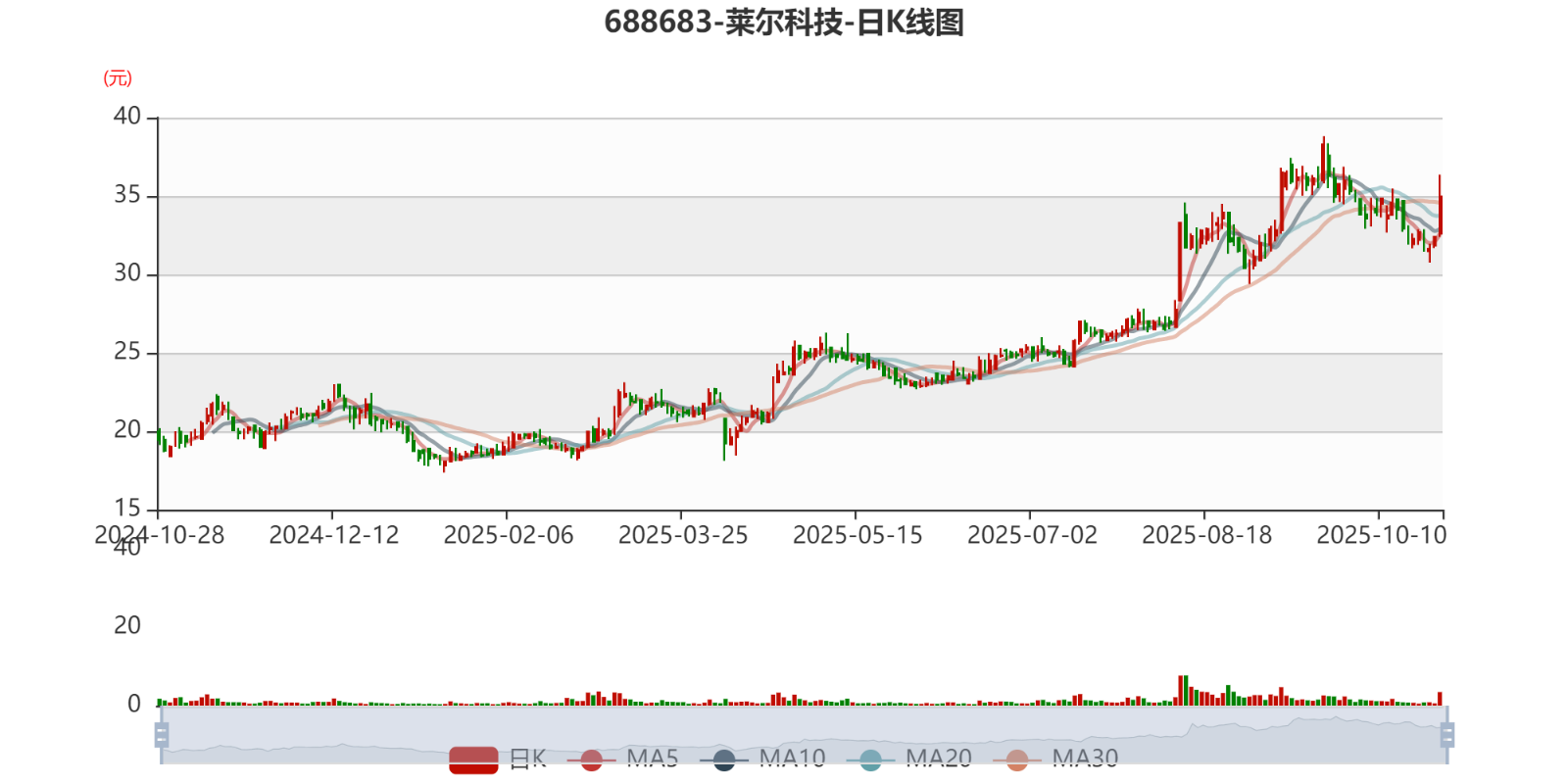Click the 2025-05-15 date axis label

point(857,535)
